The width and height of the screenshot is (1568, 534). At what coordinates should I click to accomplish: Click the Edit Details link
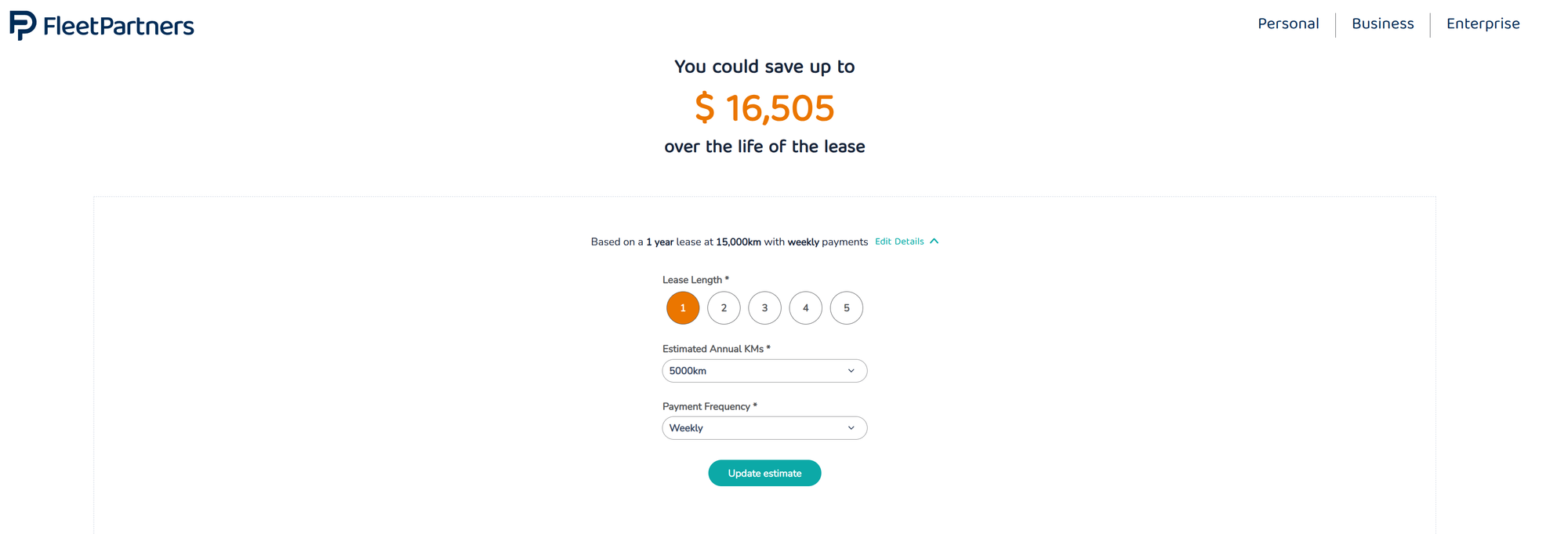[x=899, y=242]
